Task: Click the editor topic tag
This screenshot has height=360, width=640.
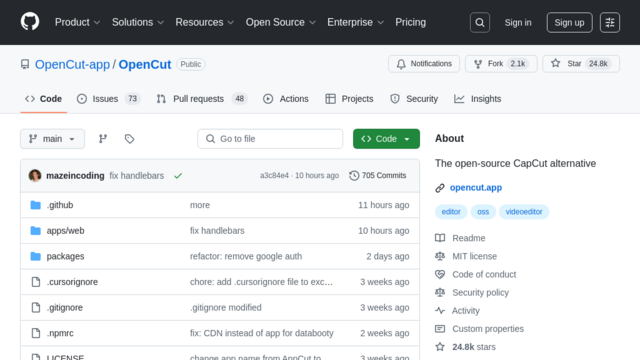Action: tap(451, 212)
